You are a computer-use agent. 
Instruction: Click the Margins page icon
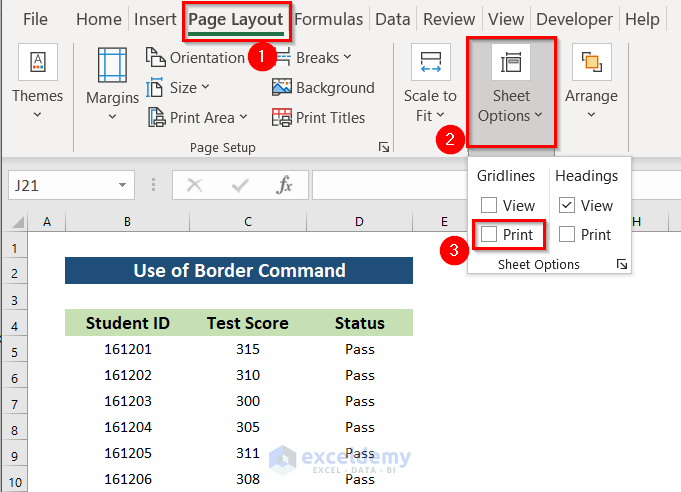[x=112, y=65]
